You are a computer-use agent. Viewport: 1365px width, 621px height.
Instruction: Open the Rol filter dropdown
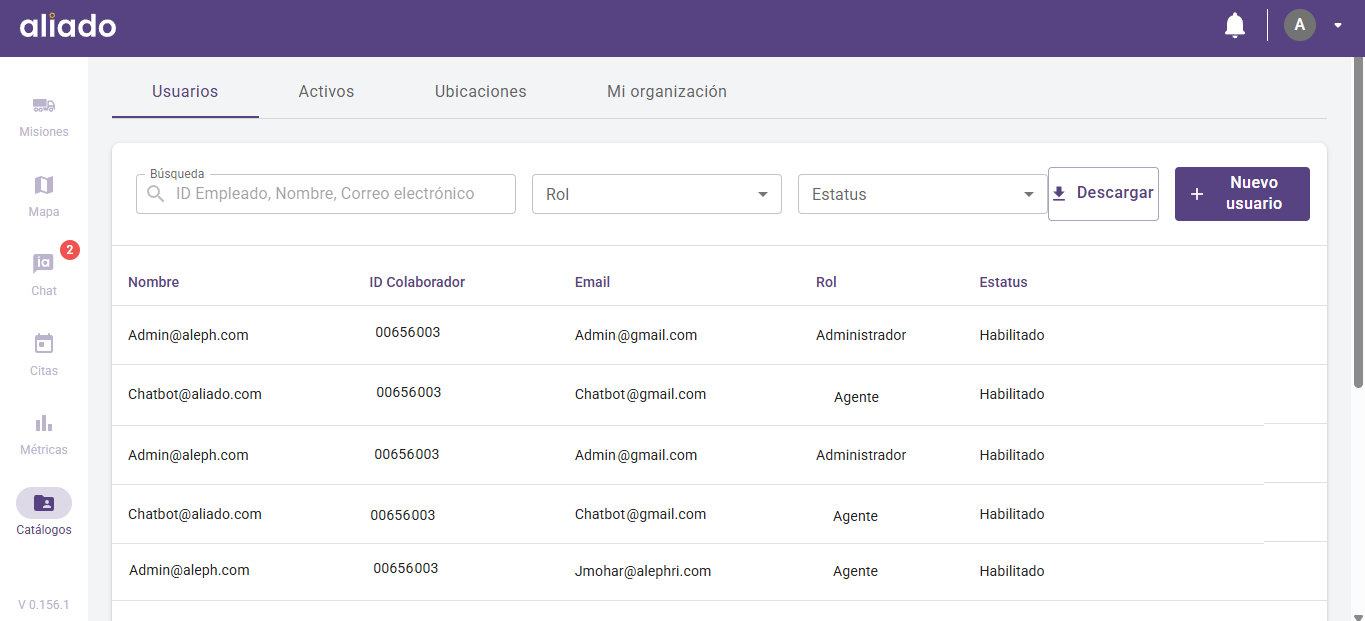pos(656,194)
